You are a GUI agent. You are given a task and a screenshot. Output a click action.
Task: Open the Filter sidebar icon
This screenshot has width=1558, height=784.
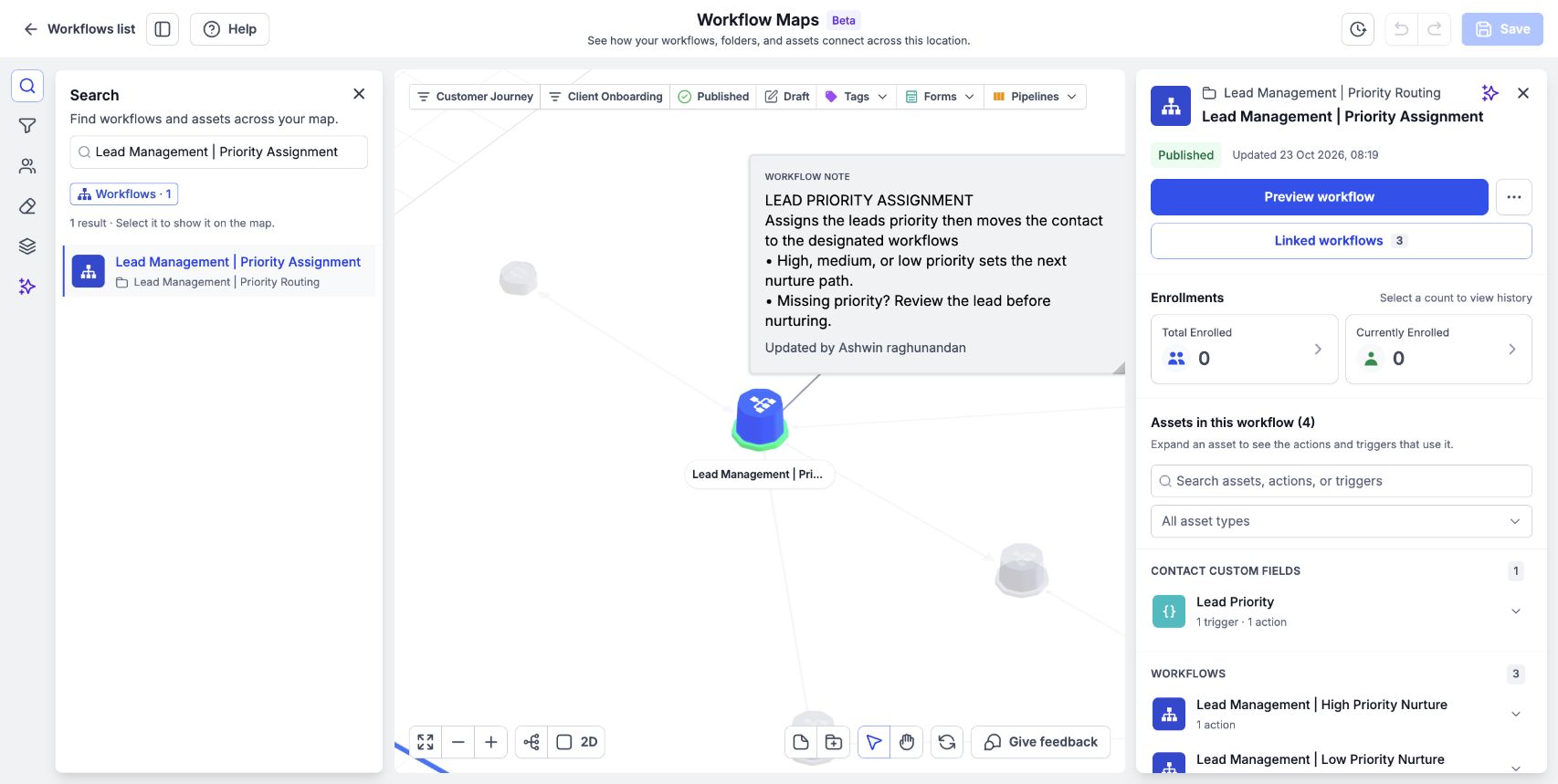pyautogui.click(x=27, y=126)
